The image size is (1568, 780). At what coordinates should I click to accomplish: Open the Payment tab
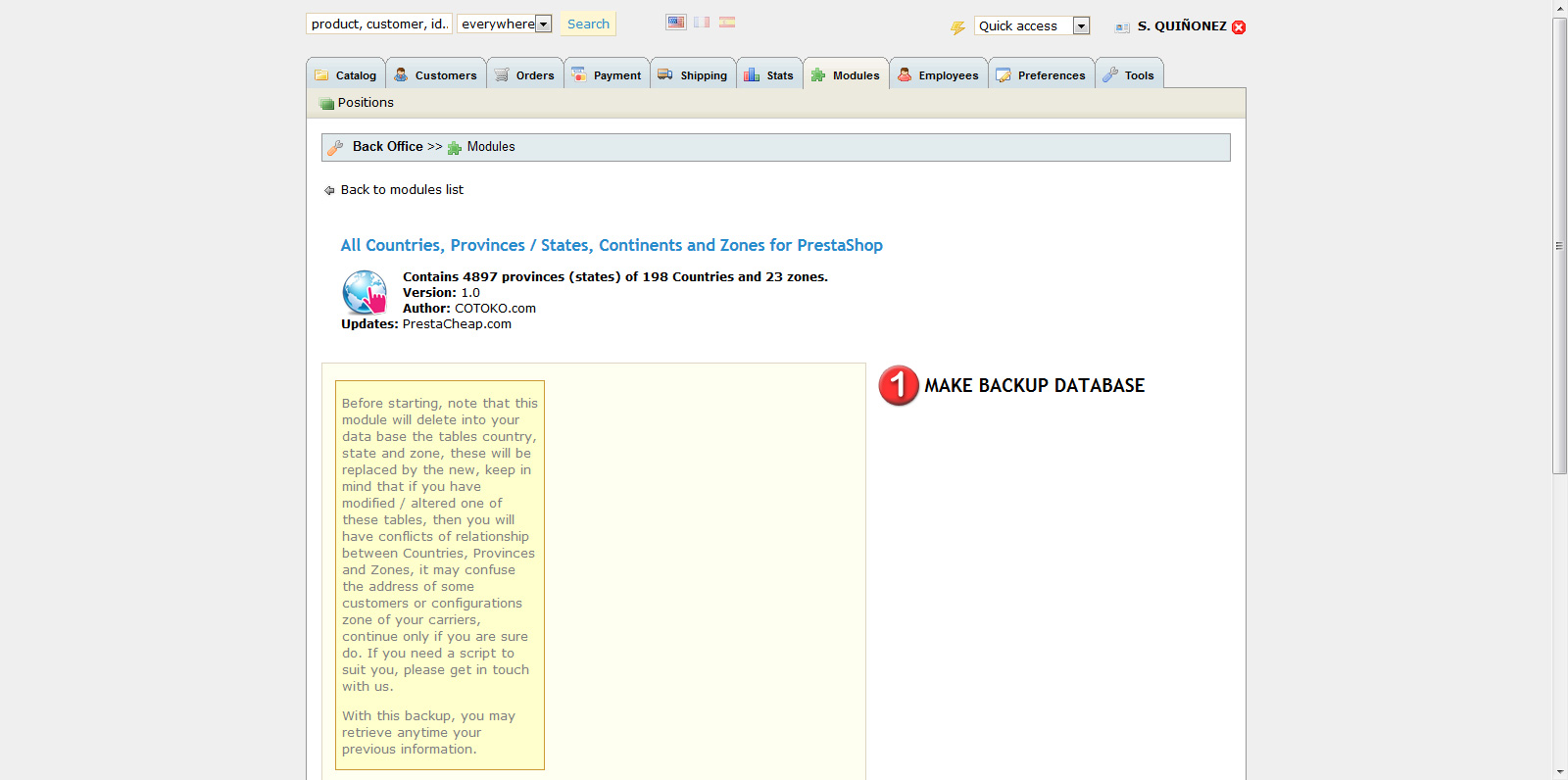608,74
